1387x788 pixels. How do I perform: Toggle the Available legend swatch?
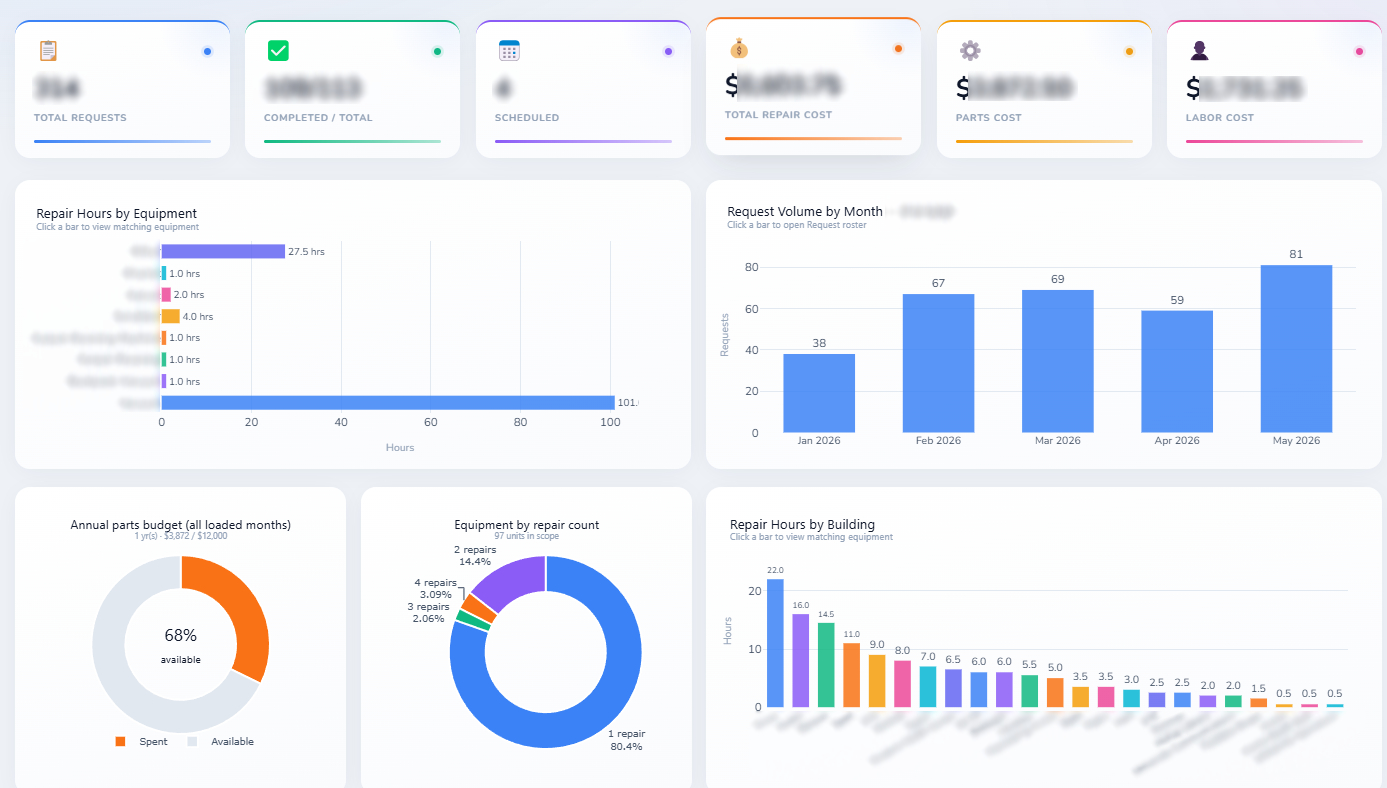coord(193,741)
